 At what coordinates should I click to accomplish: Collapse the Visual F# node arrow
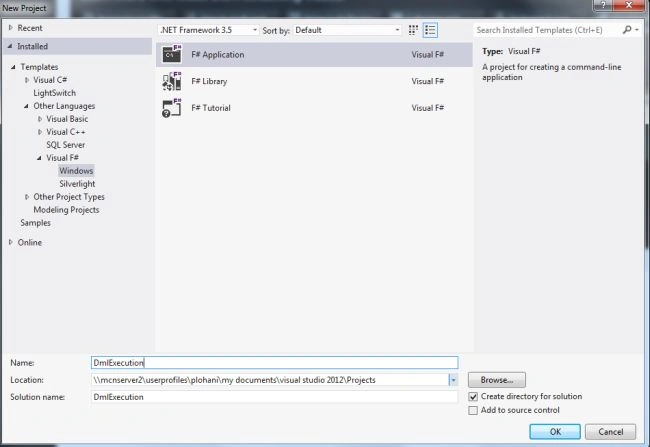[39, 158]
